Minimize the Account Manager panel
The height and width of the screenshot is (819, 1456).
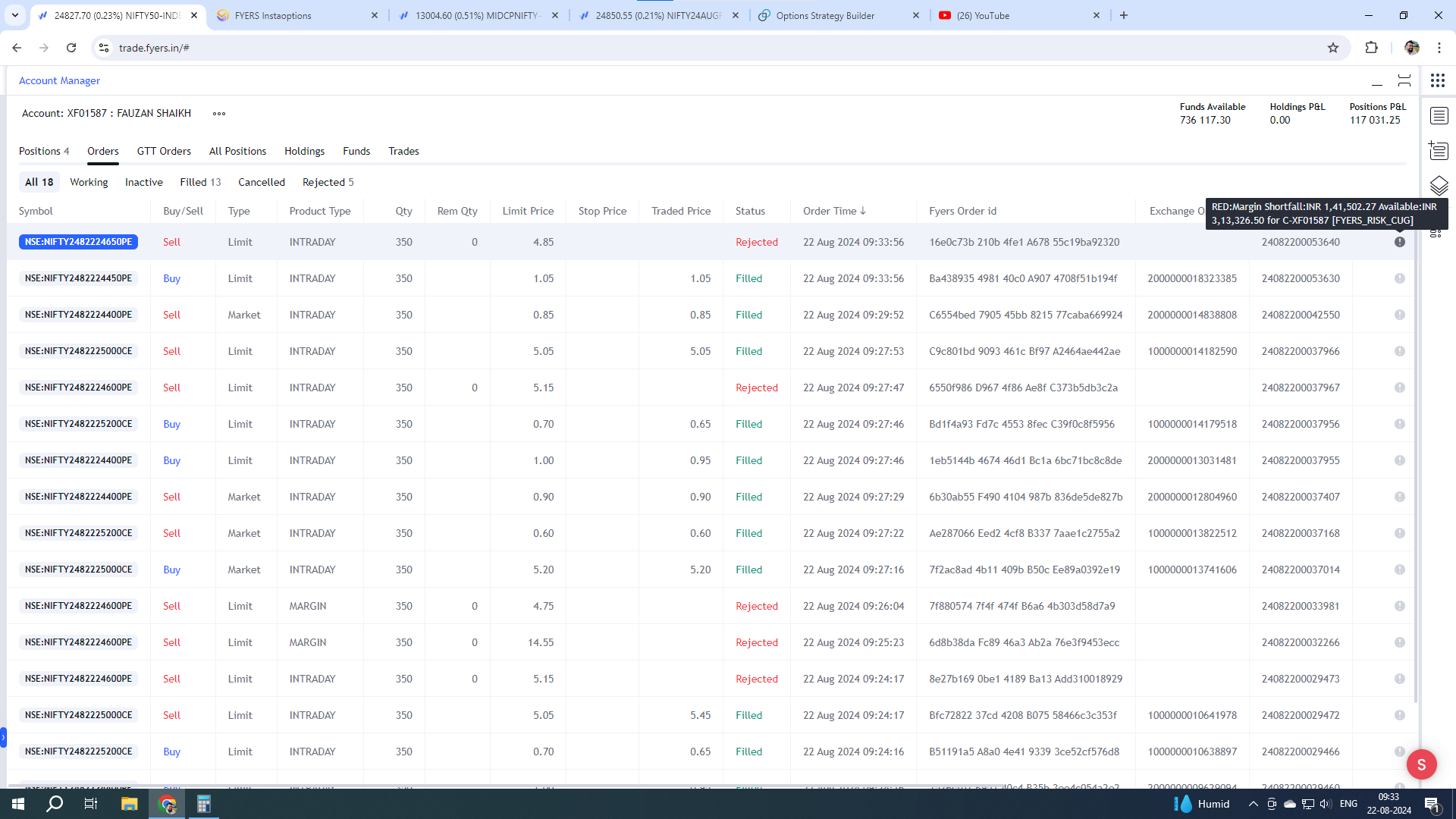coord(1377,83)
